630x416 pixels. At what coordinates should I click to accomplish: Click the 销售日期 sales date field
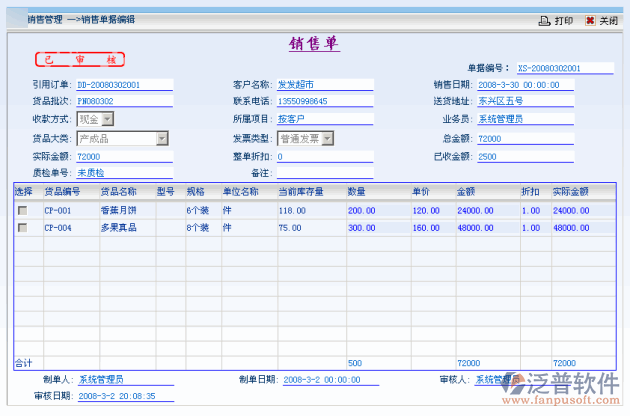pyautogui.click(x=523, y=85)
